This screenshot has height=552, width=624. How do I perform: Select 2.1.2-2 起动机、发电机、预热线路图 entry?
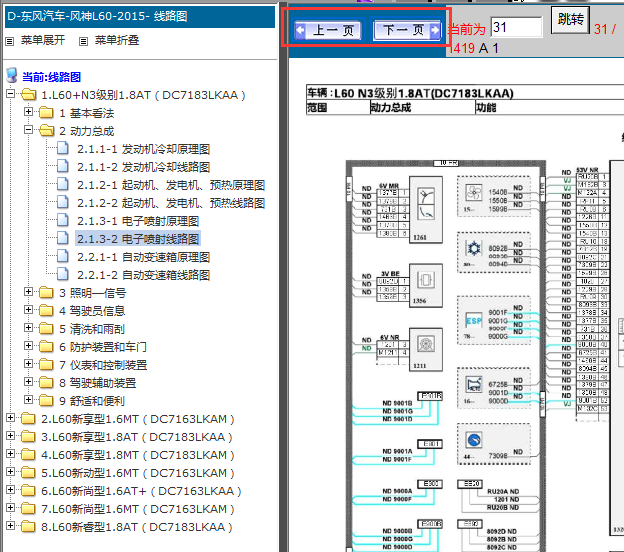(171, 203)
